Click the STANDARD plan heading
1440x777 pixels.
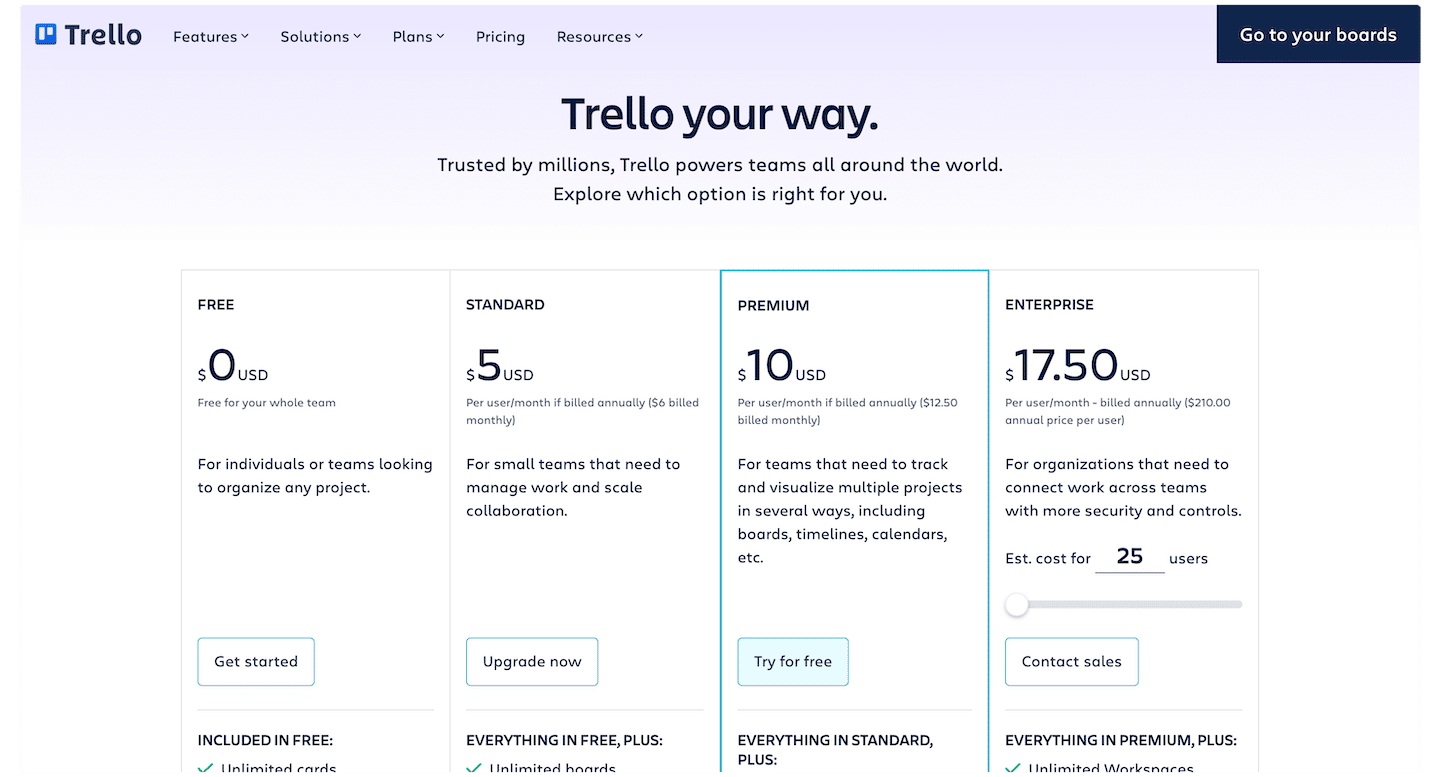point(505,305)
